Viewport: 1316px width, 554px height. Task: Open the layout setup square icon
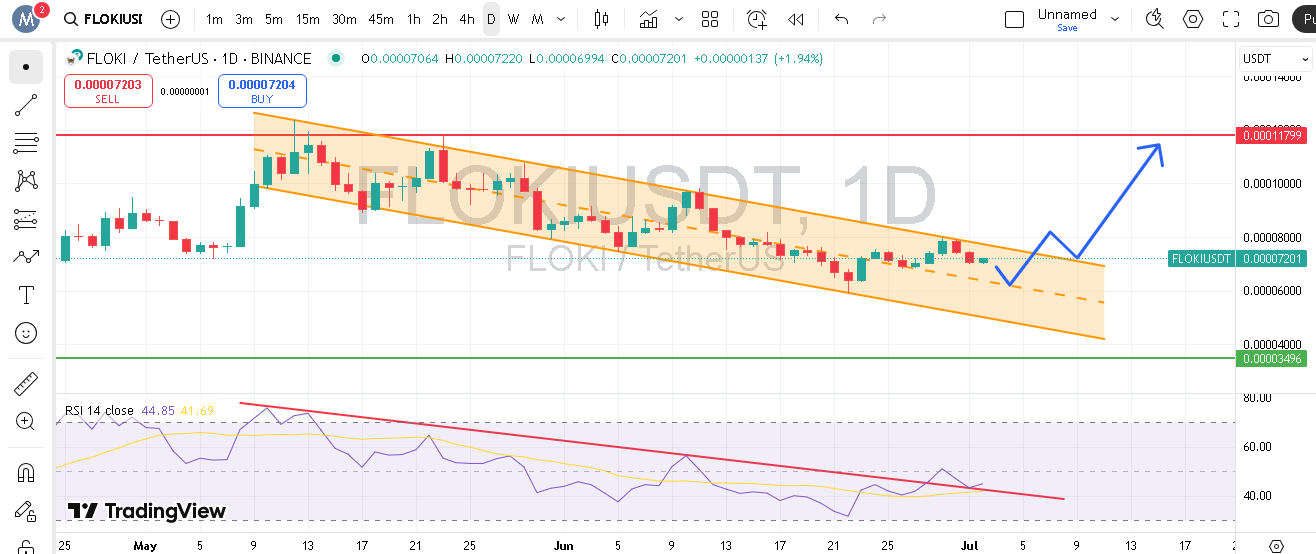tap(1015, 19)
